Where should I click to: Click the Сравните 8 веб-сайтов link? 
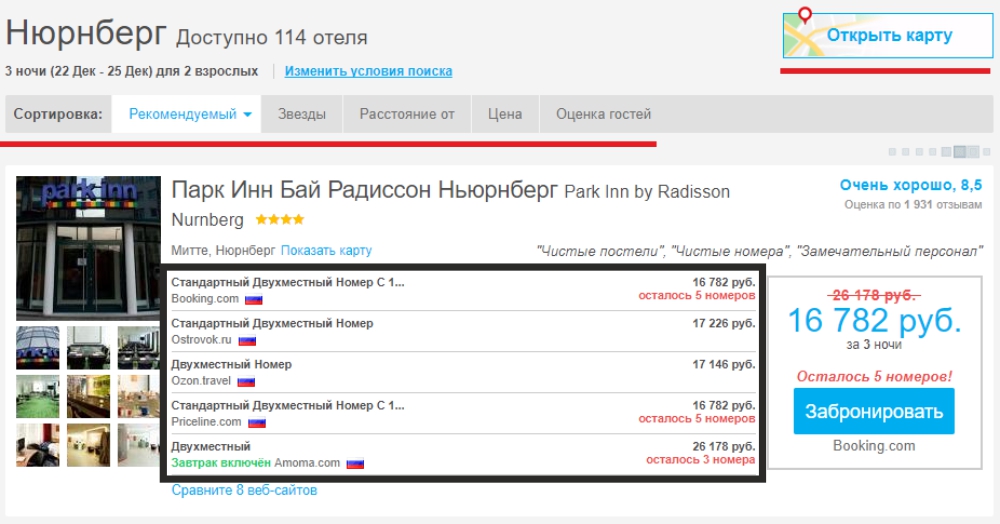coord(244,490)
